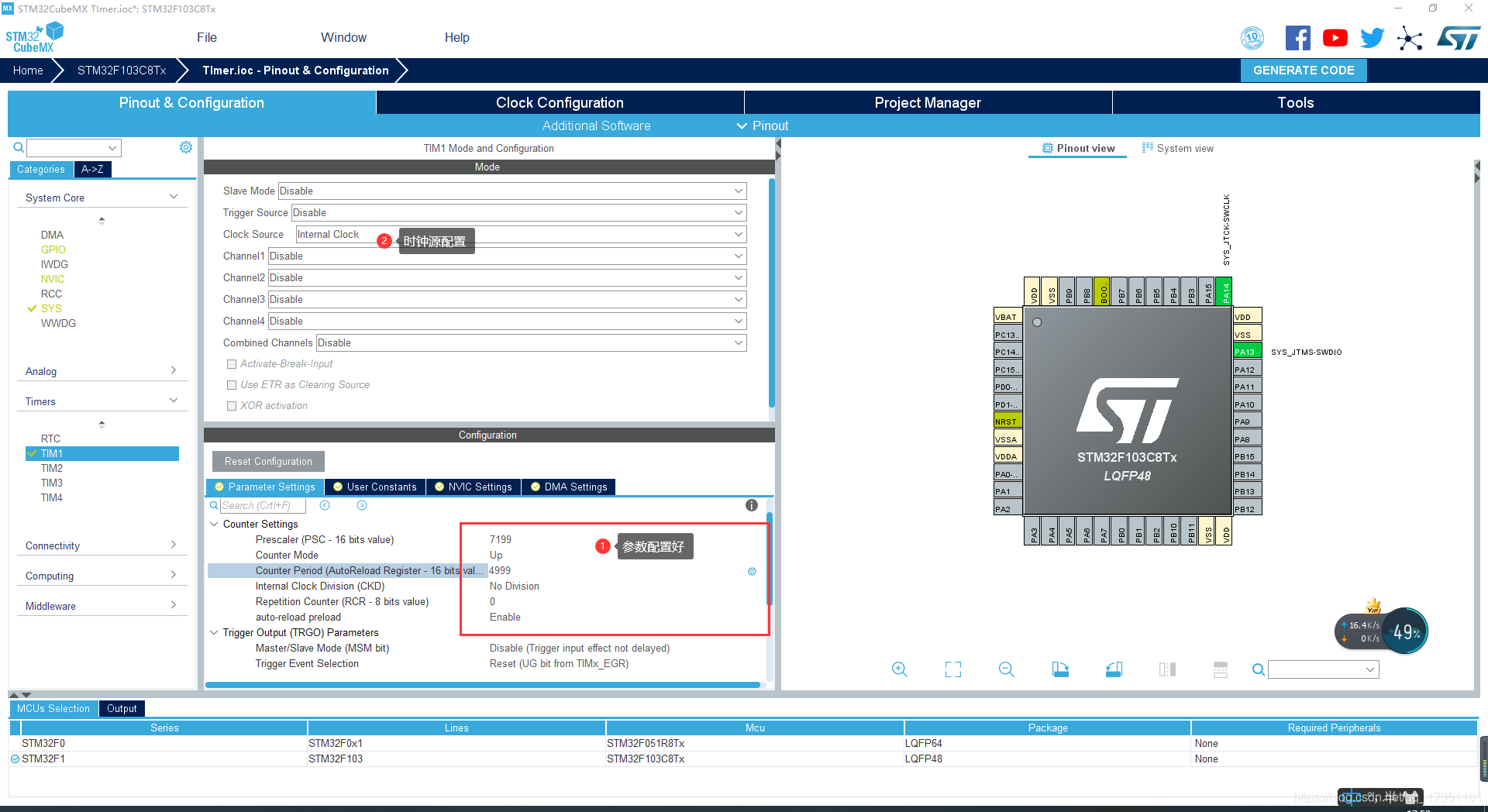Open parameter information icon
This screenshot has height=812, width=1488.
tap(752, 505)
